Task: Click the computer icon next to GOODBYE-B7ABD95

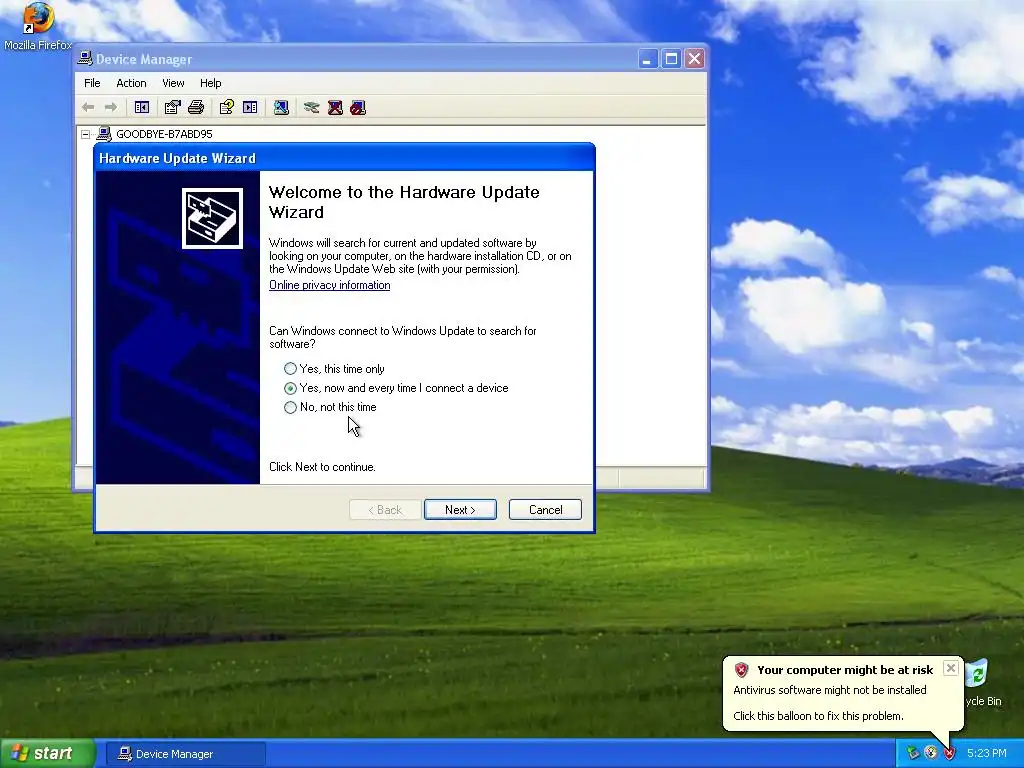Action: (x=104, y=134)
